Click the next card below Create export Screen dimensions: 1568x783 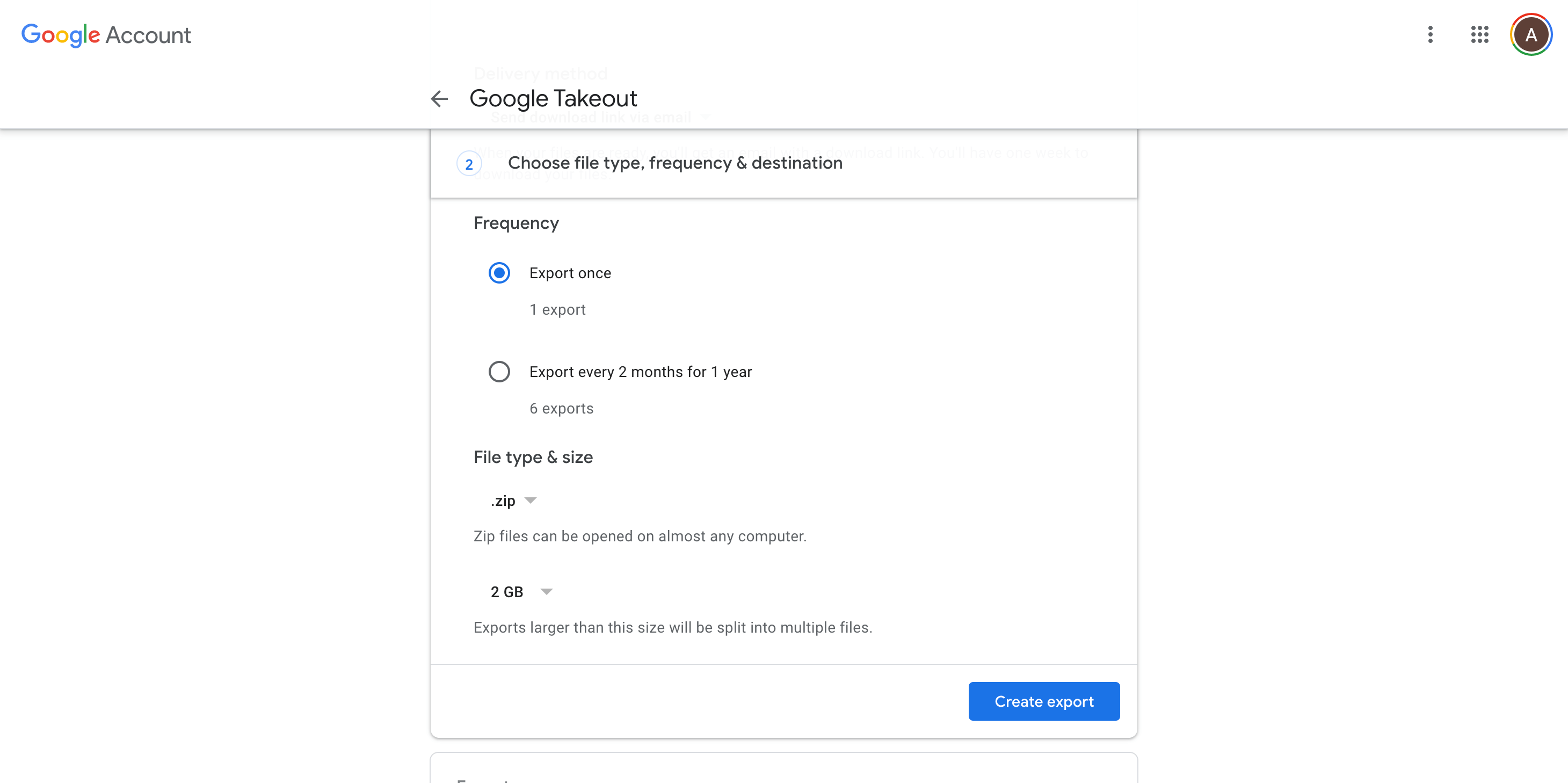click(x=783, y=769)
